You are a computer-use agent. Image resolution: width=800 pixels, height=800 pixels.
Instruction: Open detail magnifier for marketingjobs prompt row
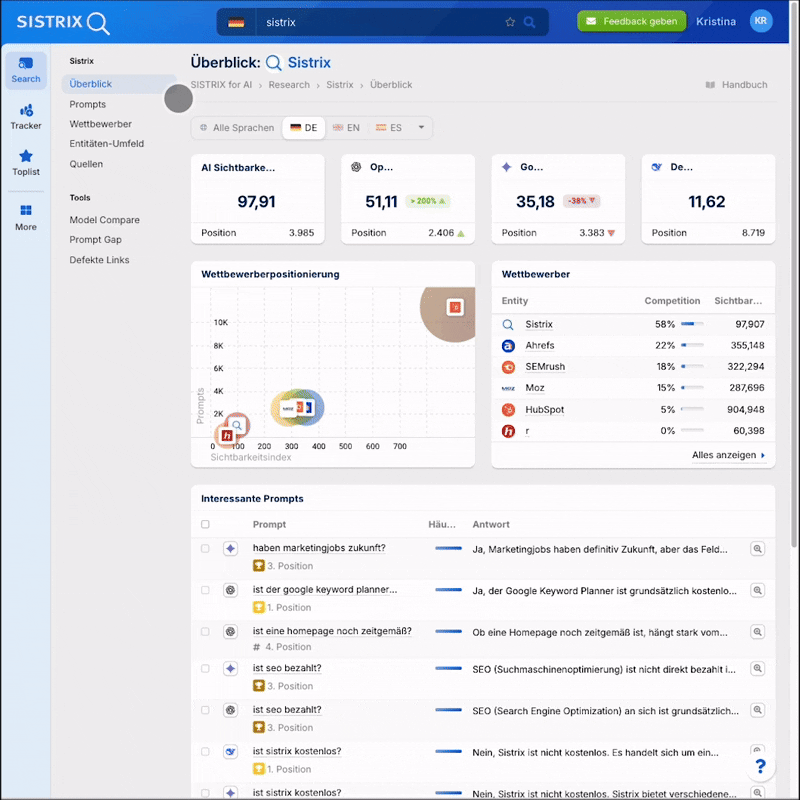click(x=757, y=549)
